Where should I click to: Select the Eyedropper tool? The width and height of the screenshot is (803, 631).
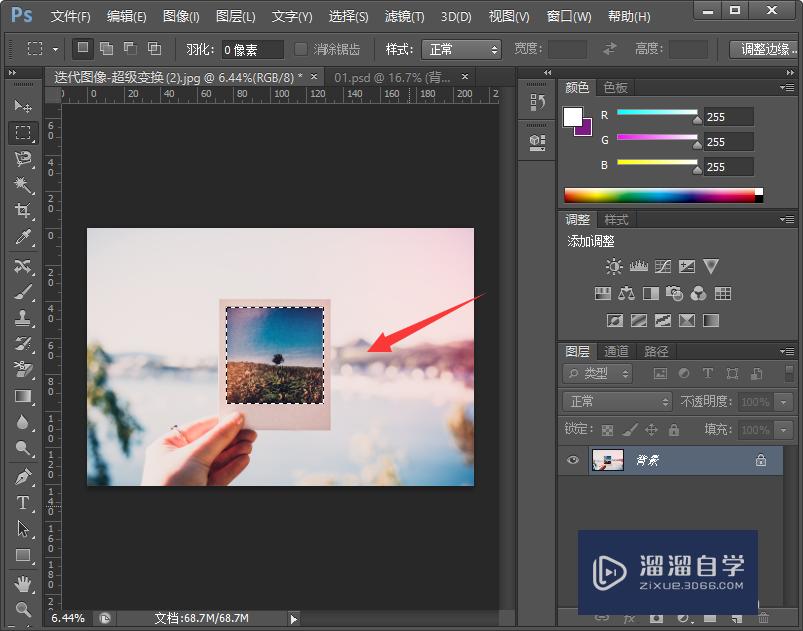[22, 237]
